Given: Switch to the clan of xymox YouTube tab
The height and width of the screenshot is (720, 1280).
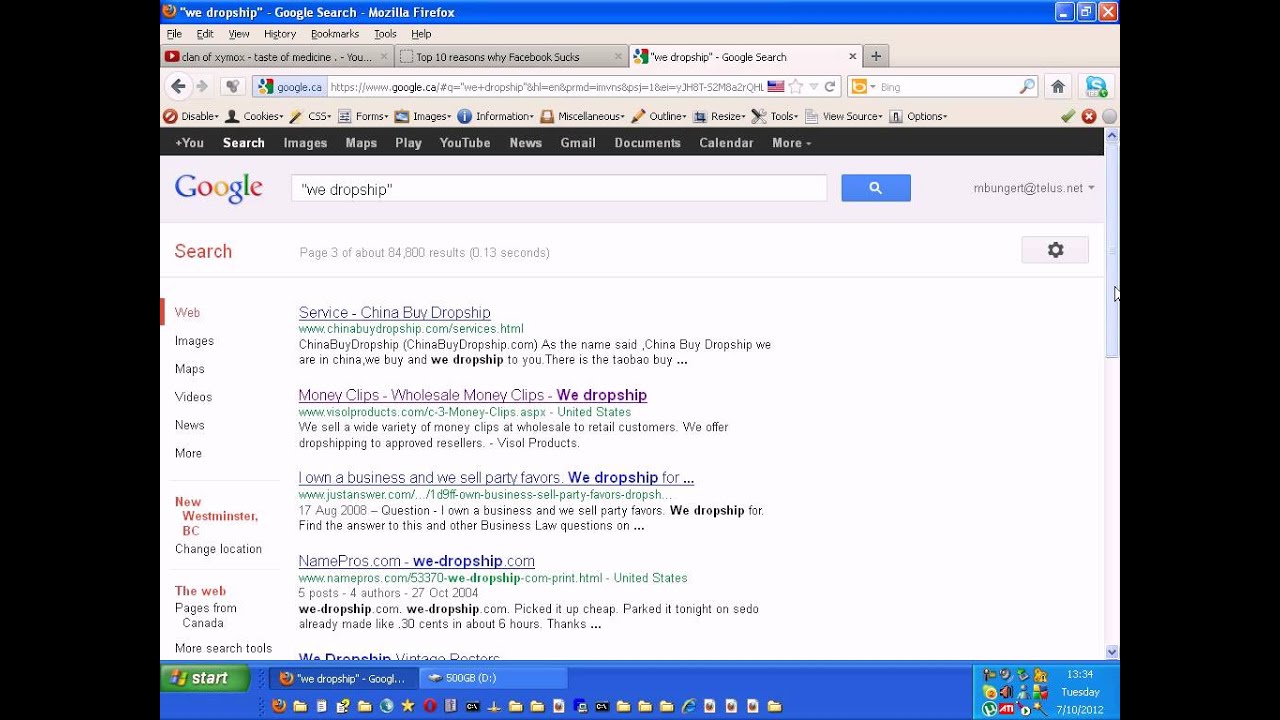Looking at the screenshot, I should point(275,57).
